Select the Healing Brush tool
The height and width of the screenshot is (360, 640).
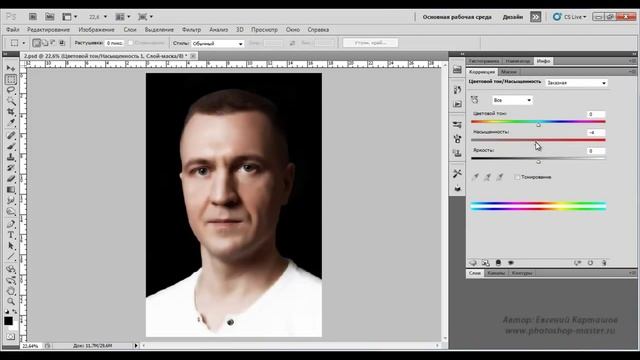pos(11,136)
